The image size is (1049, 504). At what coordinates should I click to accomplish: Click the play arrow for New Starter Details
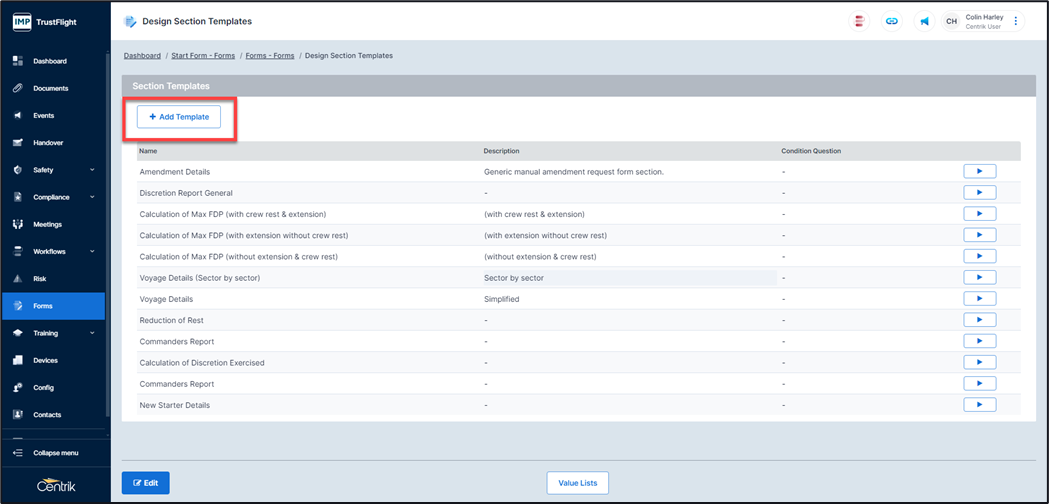[x=979, y=405]
